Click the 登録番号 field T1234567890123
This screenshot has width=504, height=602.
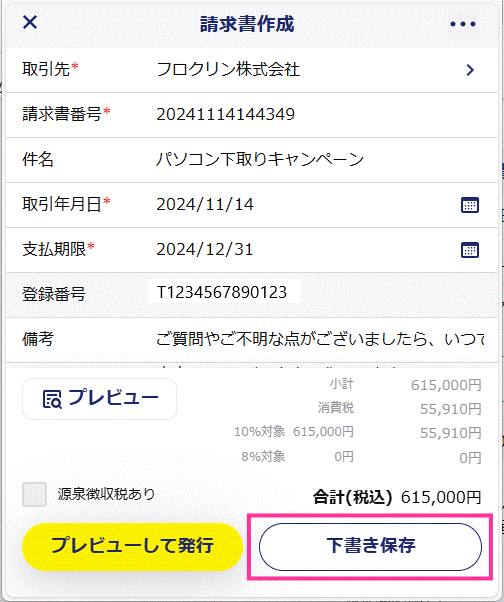(224, 293)
